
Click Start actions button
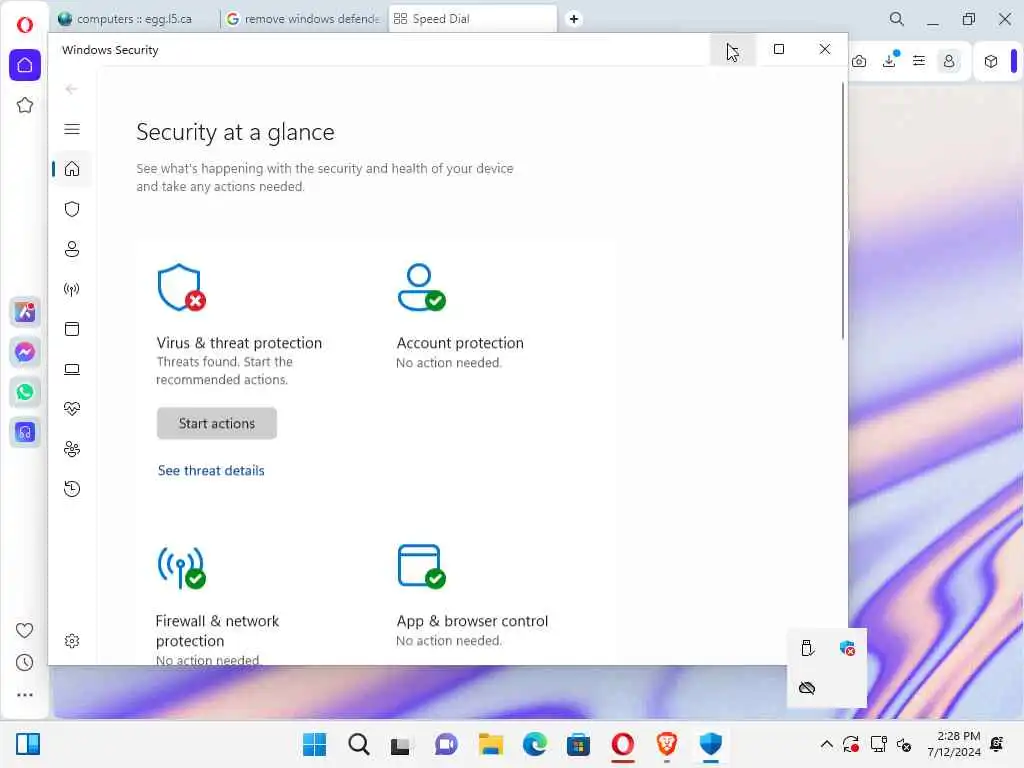click(217, 423)
